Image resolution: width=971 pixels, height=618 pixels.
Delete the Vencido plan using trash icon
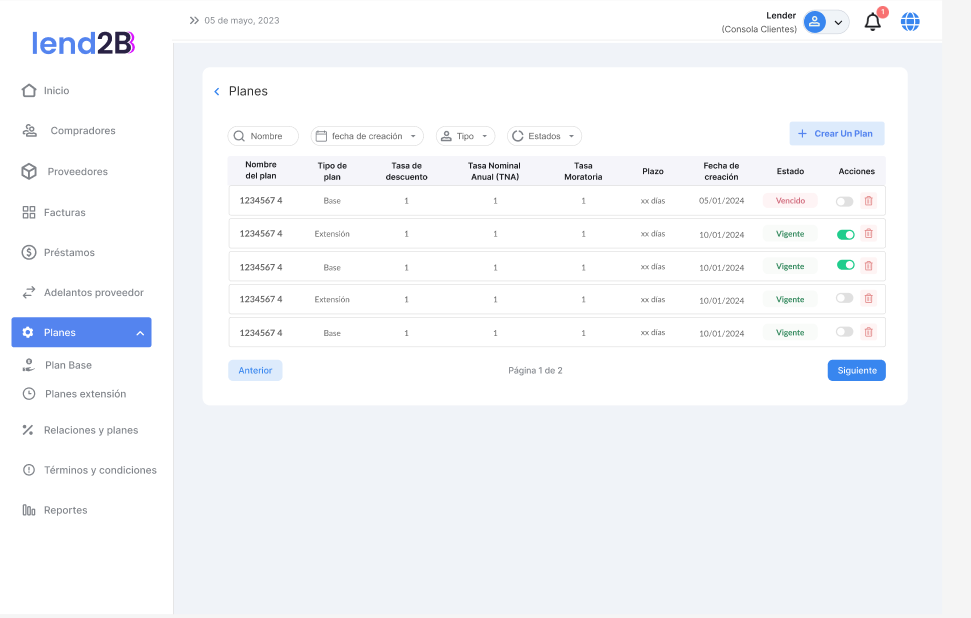pyautogui.click(x=868, y=201)
